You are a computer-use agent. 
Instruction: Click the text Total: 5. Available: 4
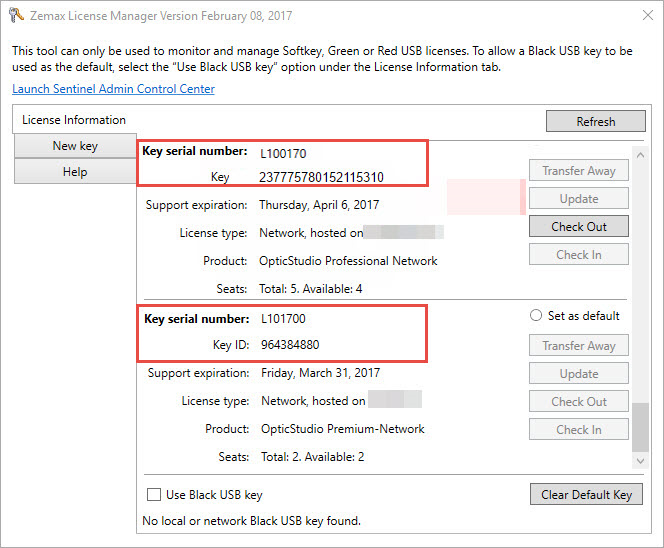point(311,289)
